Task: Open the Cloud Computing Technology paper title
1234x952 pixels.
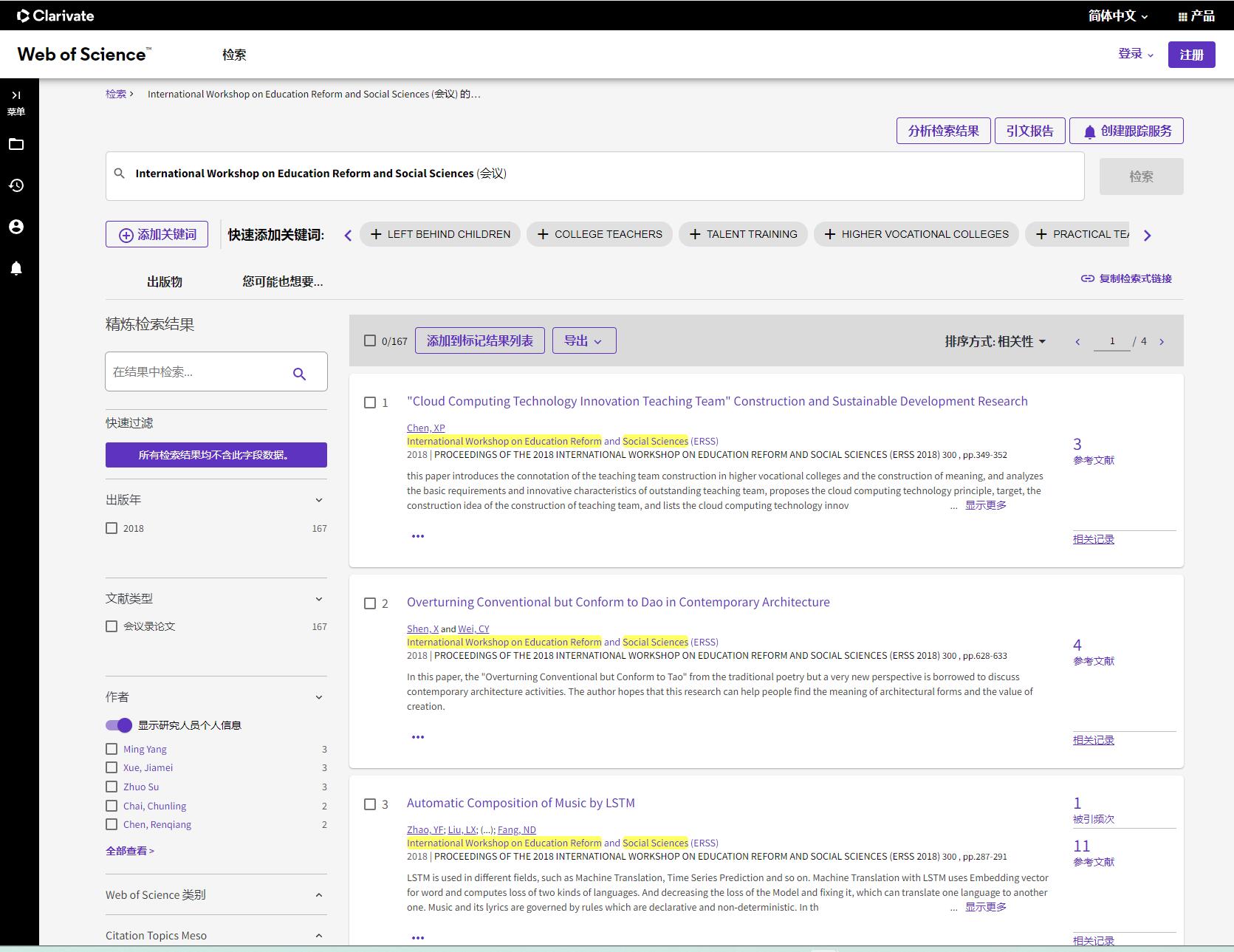Action: 717,401
